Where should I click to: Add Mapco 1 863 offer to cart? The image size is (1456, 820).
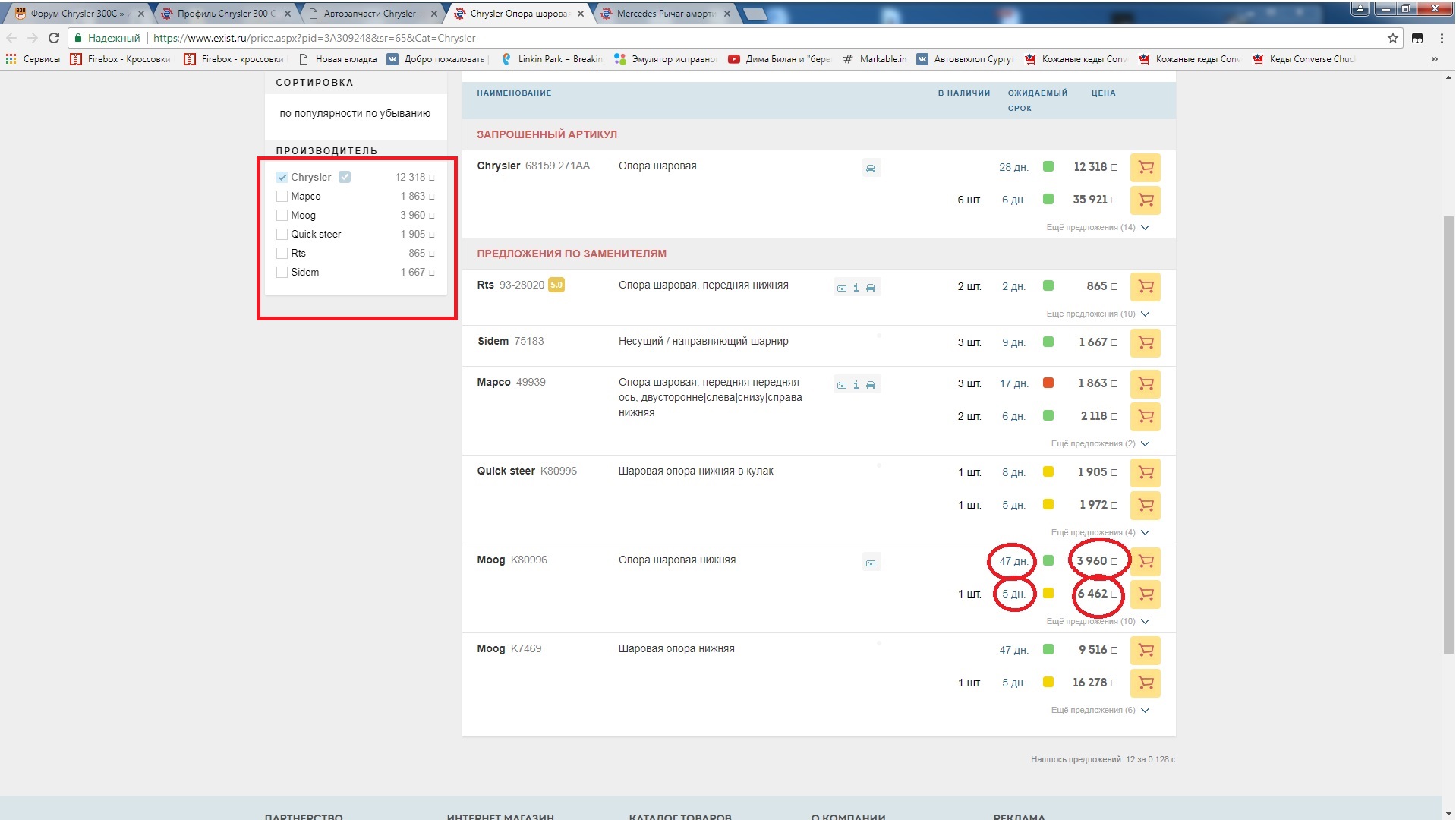click(x=1146, y=384)
